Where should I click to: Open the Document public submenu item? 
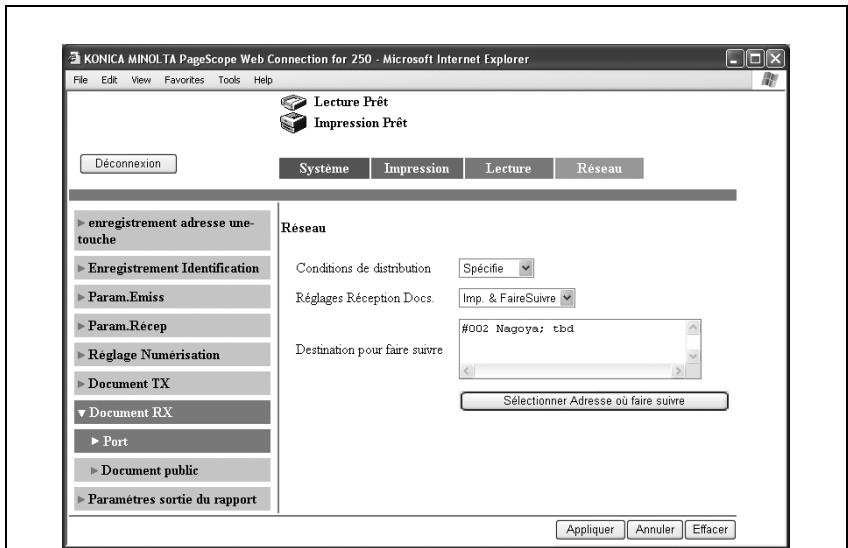click(x=172, y=470)
